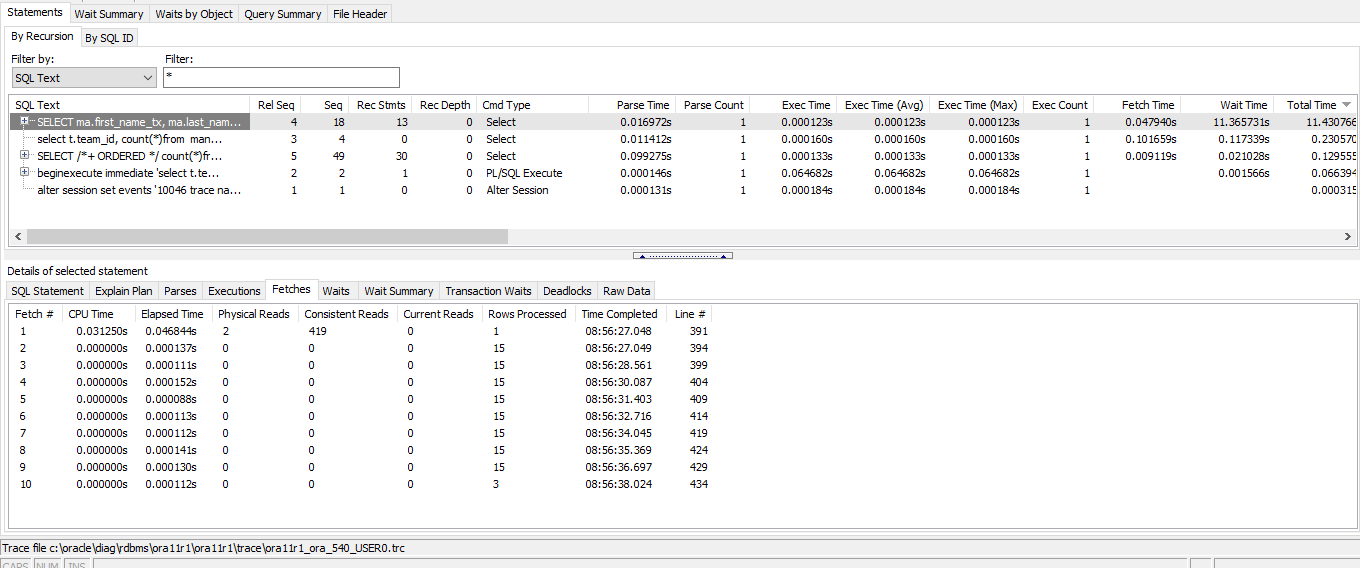Open the Waits detail tab
This screenshot has width=1360, height=568.
[336, 291]
